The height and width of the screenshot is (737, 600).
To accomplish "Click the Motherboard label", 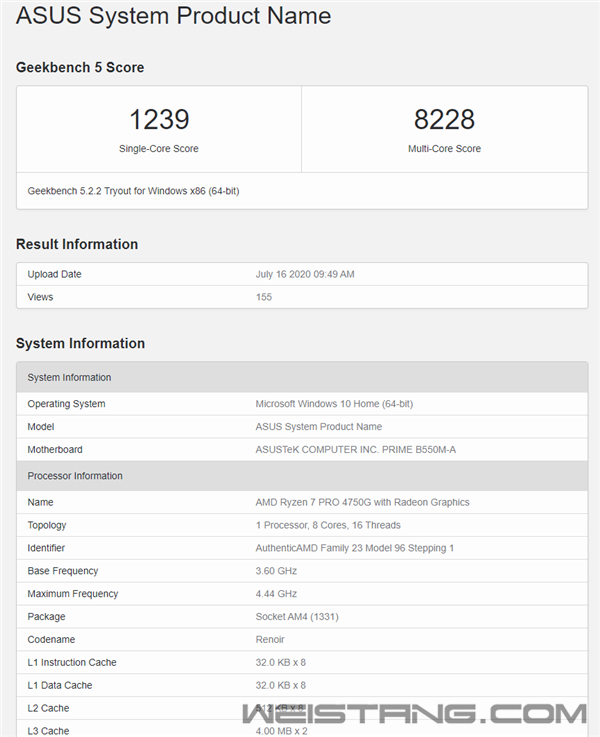I will (x=55, y=450).
